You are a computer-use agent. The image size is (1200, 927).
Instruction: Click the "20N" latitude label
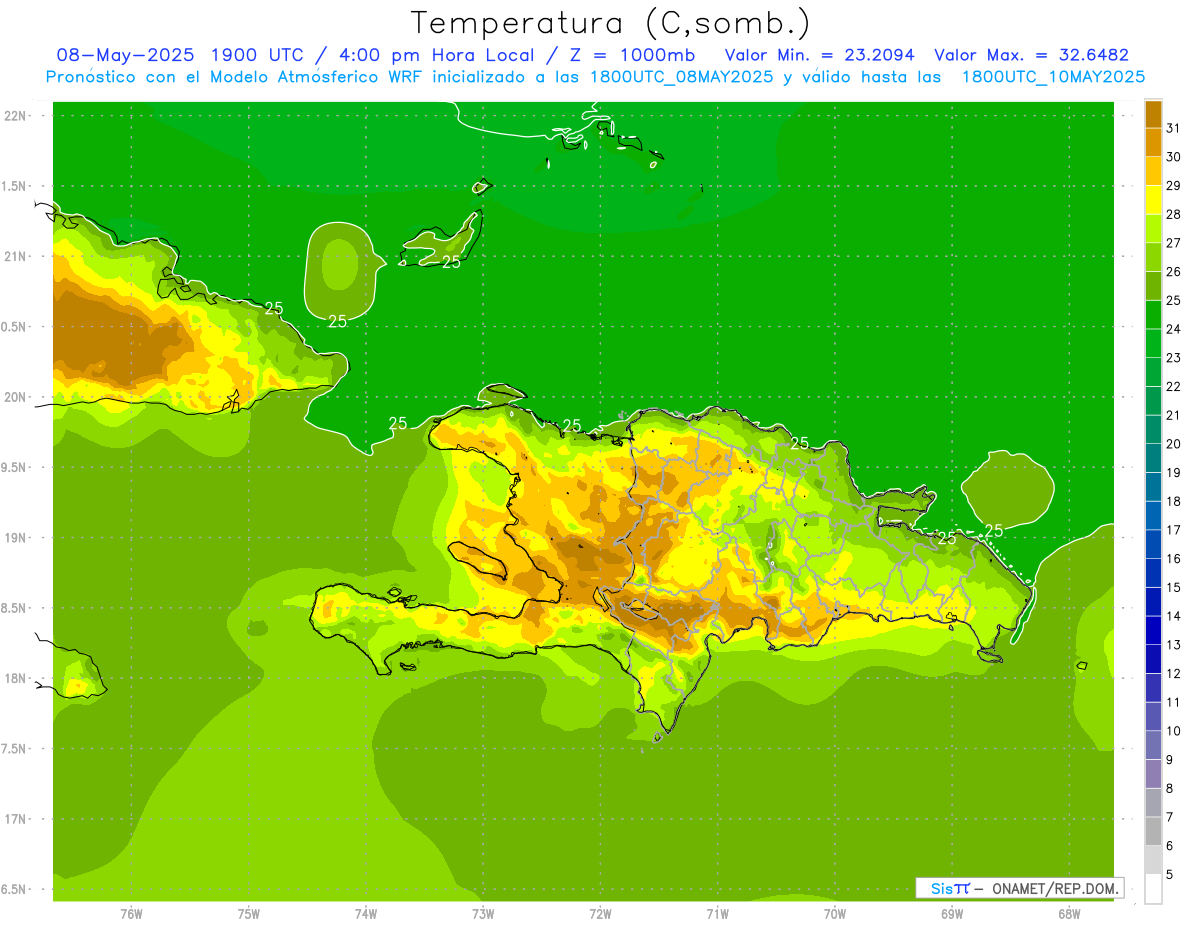(17, 397)
